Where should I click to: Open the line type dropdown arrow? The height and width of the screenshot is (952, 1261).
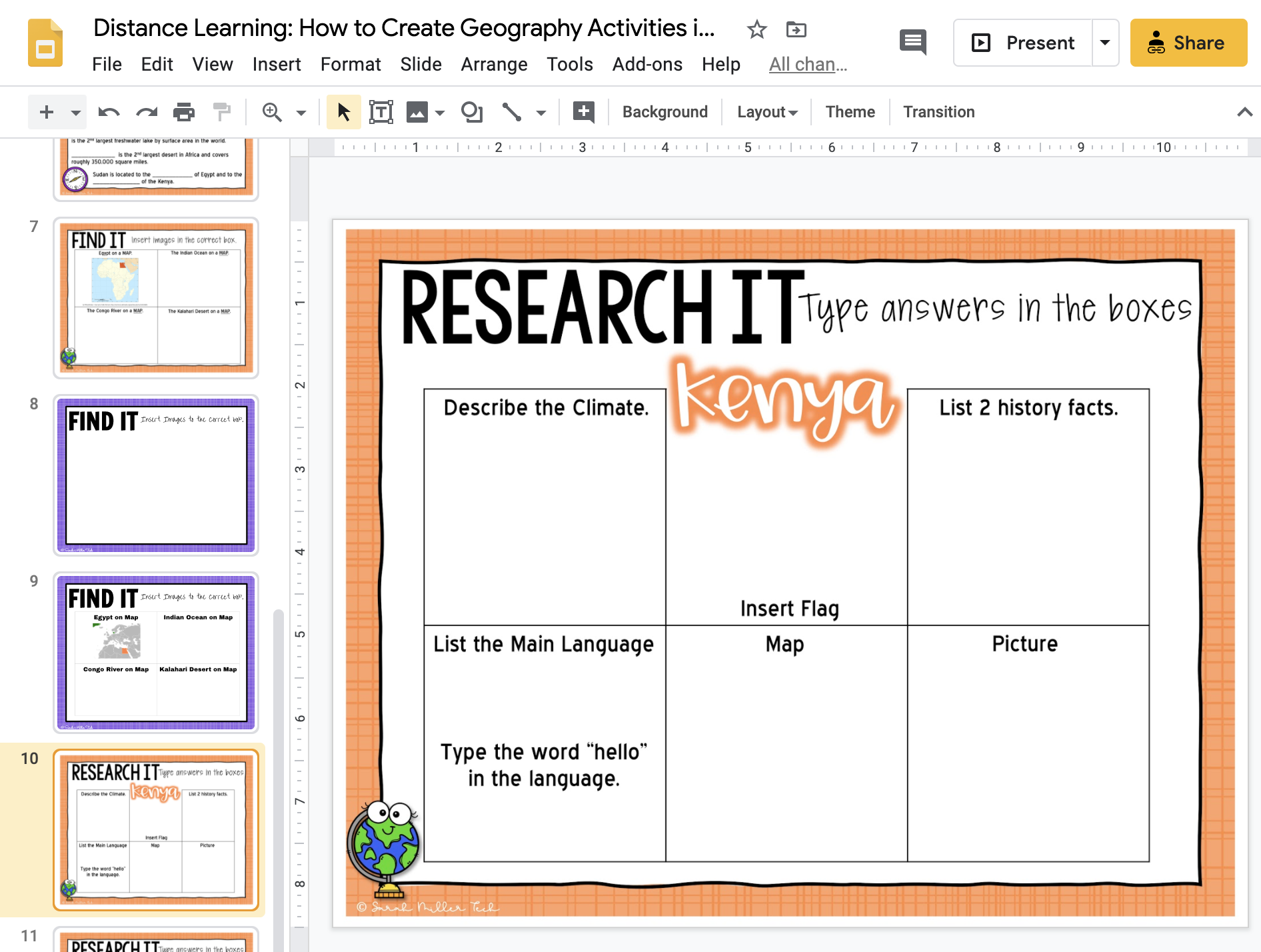pos(541,113)
